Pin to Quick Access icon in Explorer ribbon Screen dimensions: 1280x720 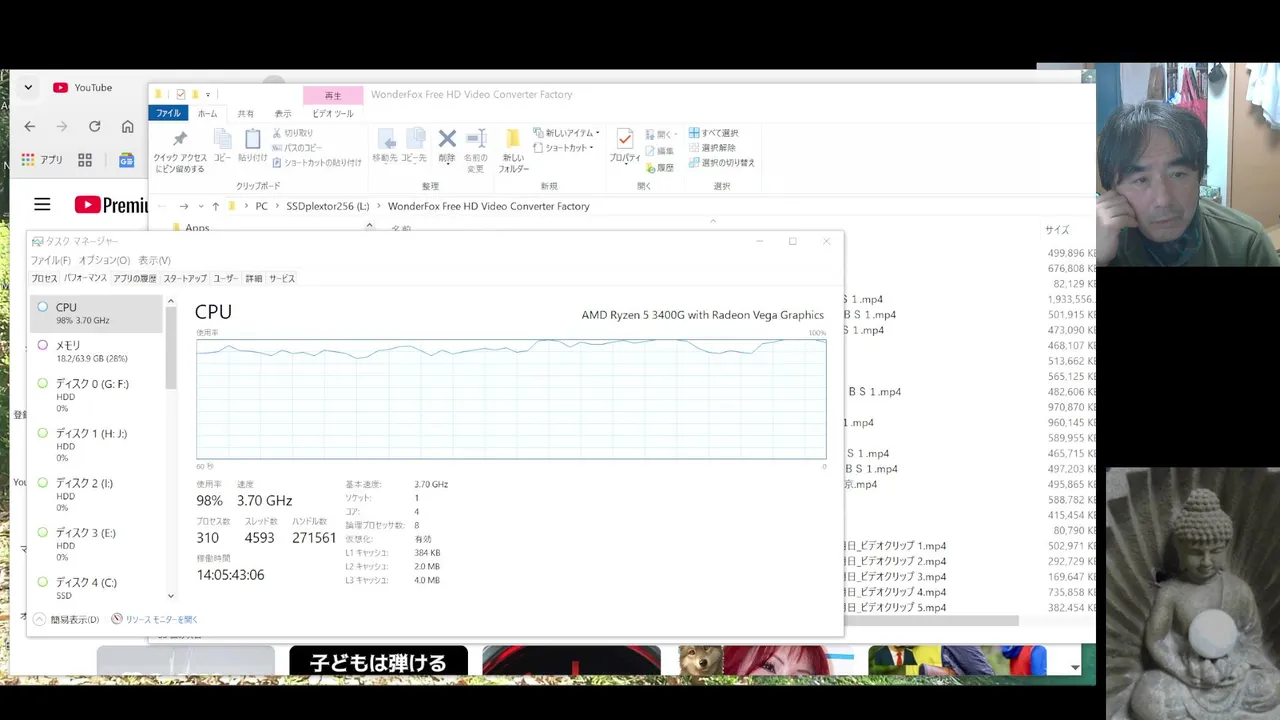[180, 140]
